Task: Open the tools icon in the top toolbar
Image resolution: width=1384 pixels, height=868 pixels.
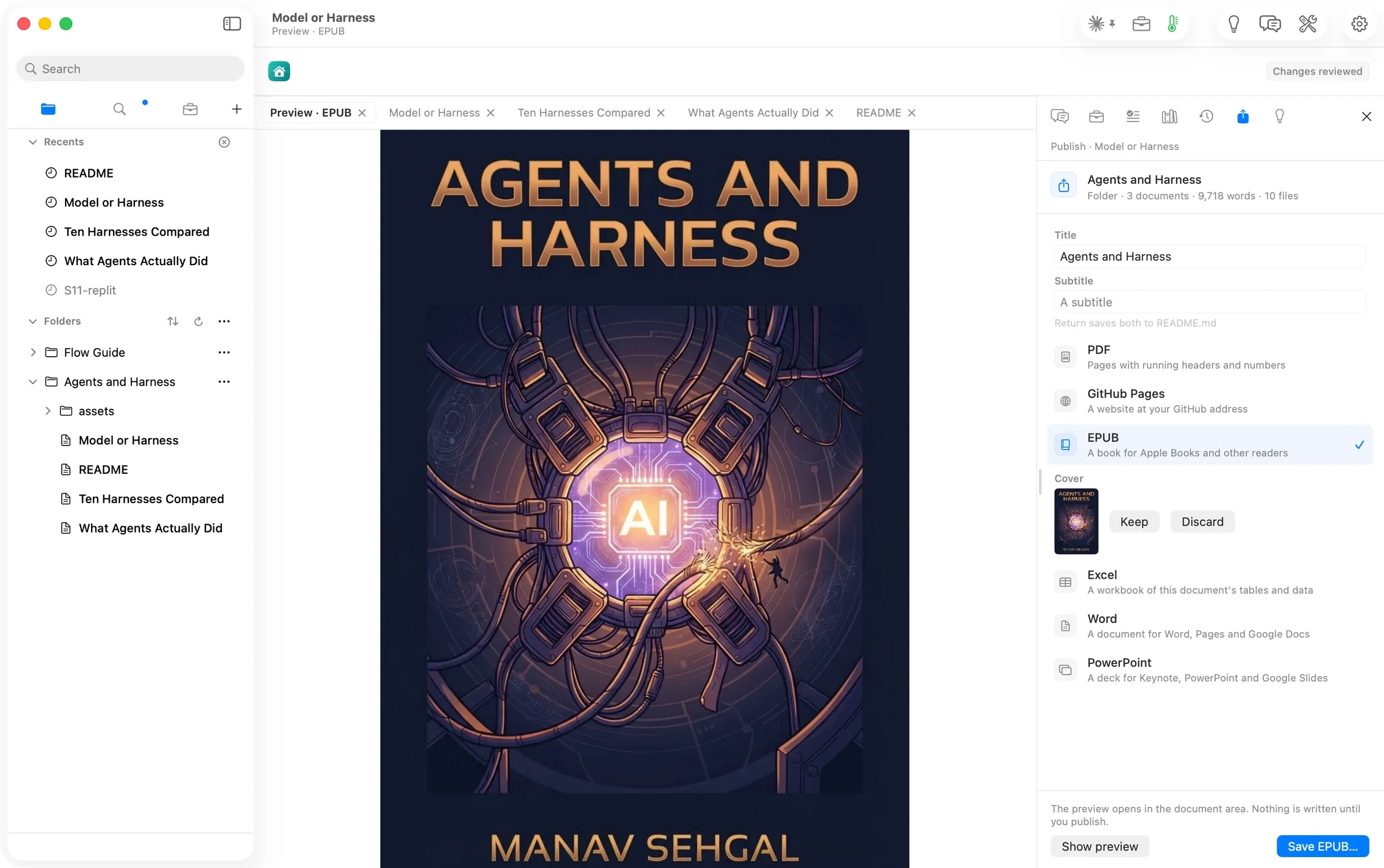Action: point(1308,24)
